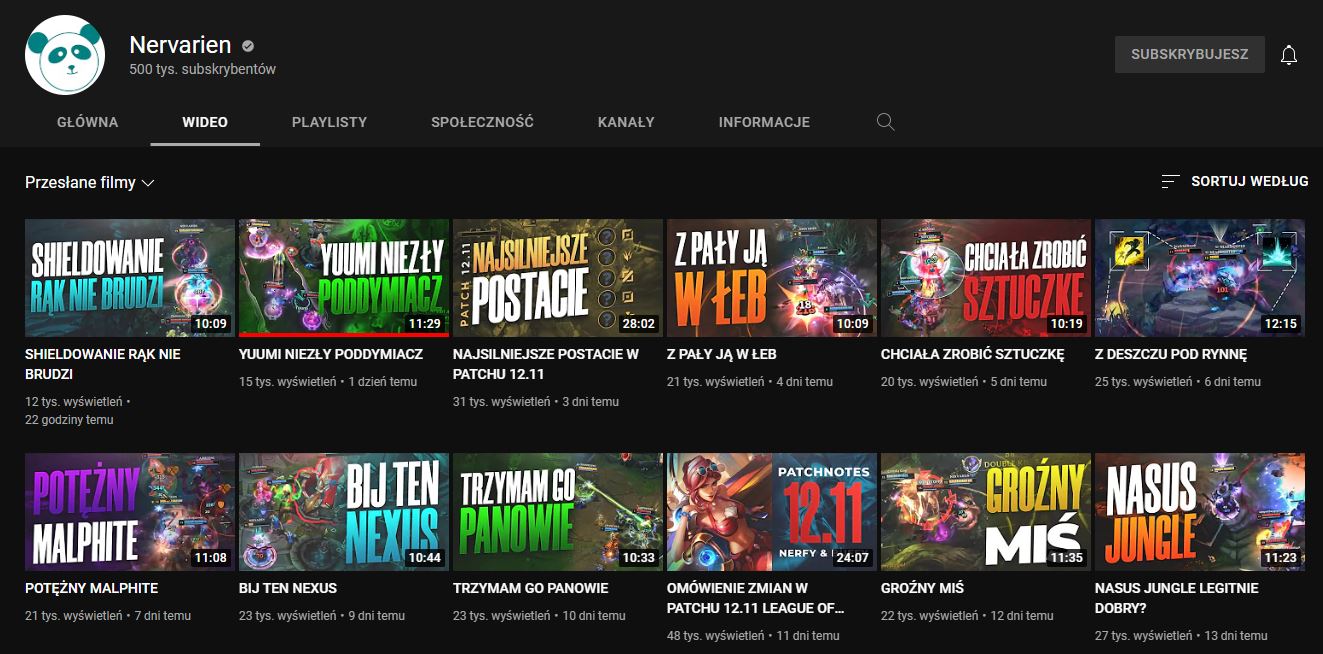This screenshot has height=654, width=1323.
Task: Click title link Z PAŁY JĄ W ŁEB
Action: (722, 354)
